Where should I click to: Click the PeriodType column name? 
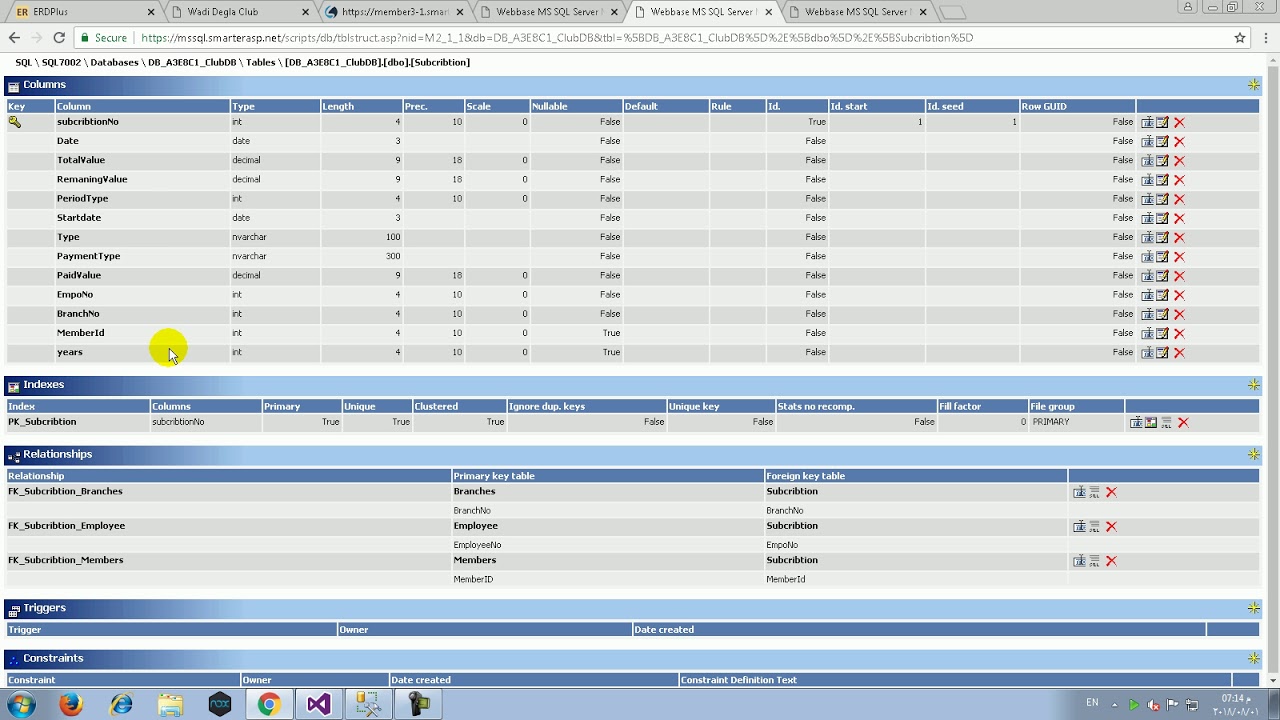[82, 198]
